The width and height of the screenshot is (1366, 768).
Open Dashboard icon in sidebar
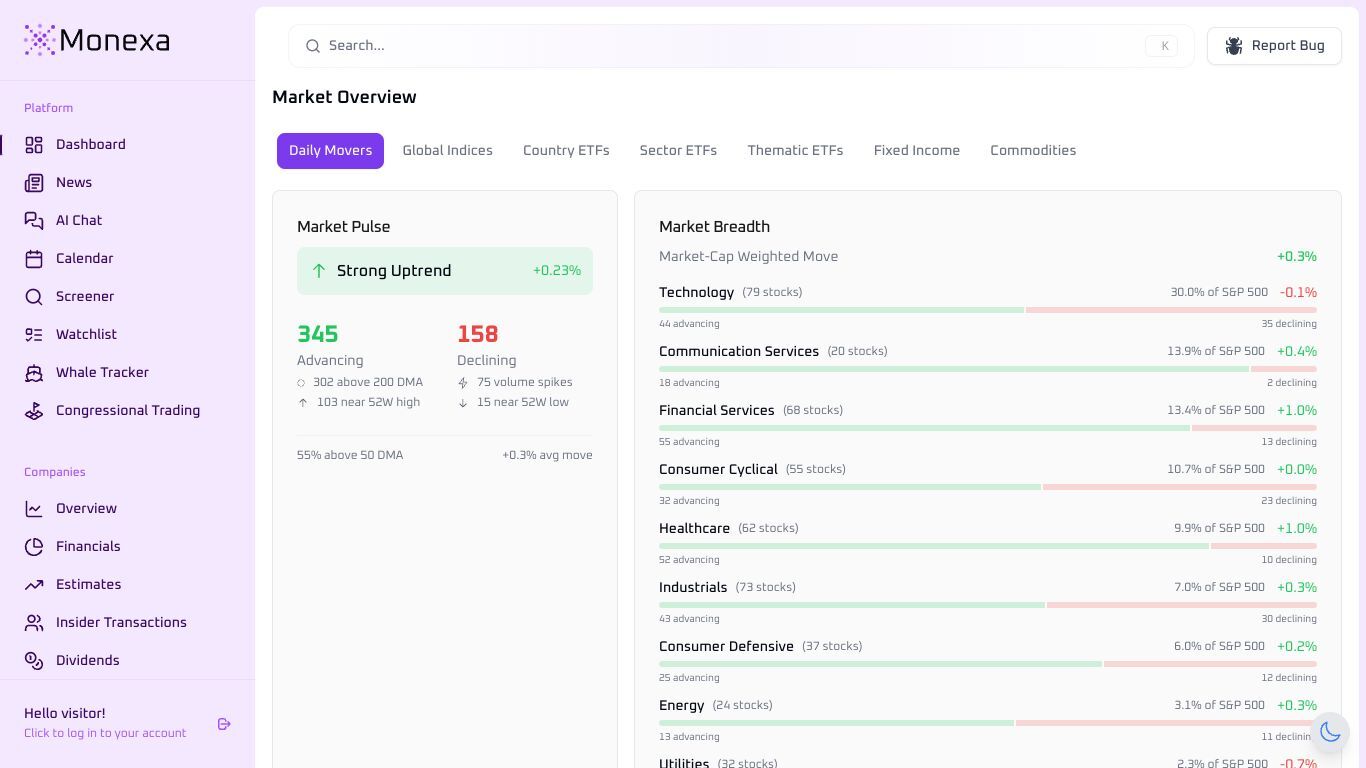point(34,145)
